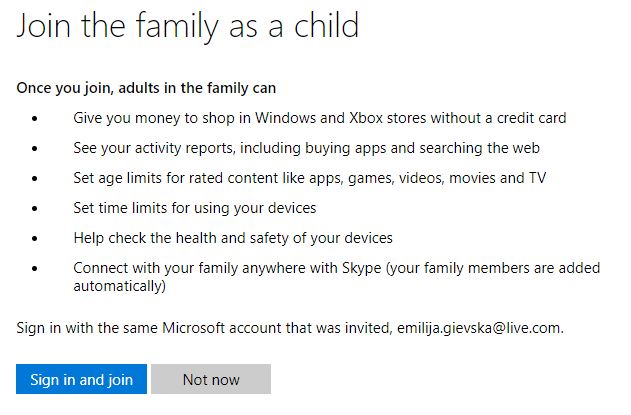Dismiss the invitation with Not now
Image resolution: width=631 pixels, height=415 pixels.
pos(211,379)
